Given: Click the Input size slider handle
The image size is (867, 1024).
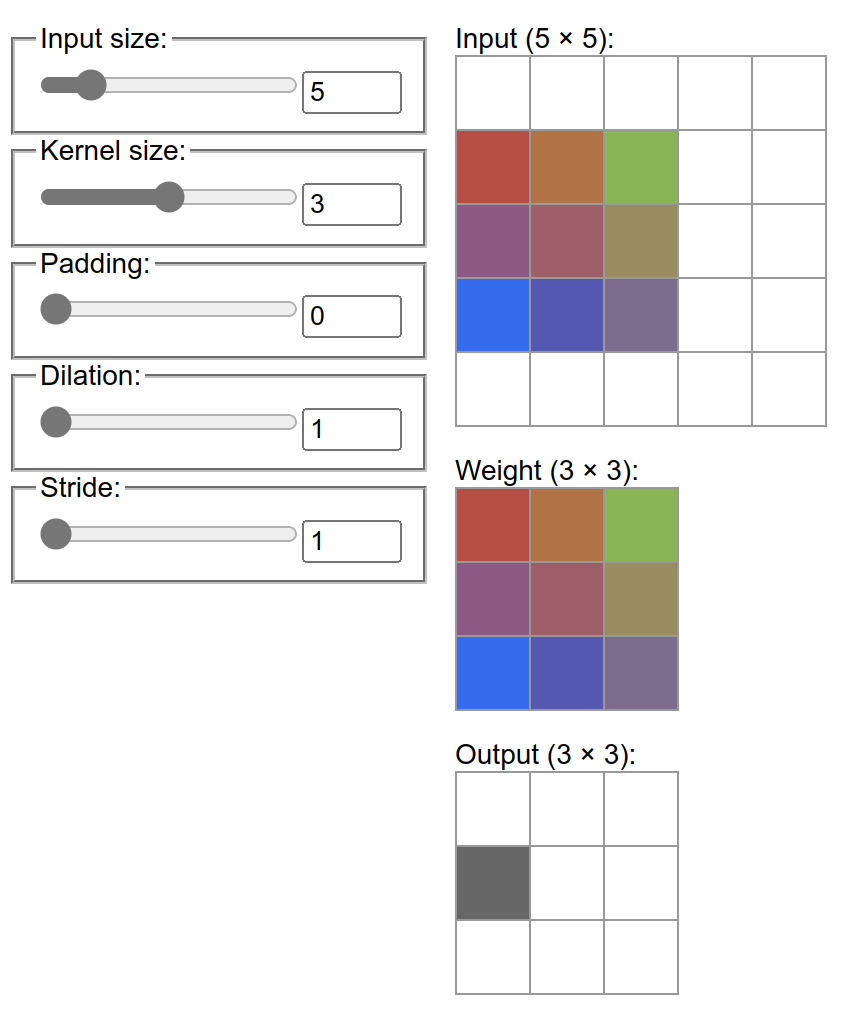Looking at the screenshot, I should [91, 85].
